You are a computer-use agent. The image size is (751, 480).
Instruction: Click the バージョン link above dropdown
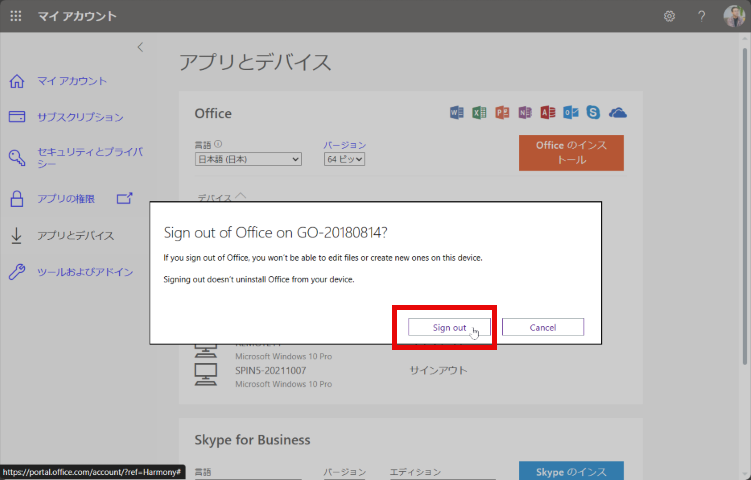(x=345, y=145)
